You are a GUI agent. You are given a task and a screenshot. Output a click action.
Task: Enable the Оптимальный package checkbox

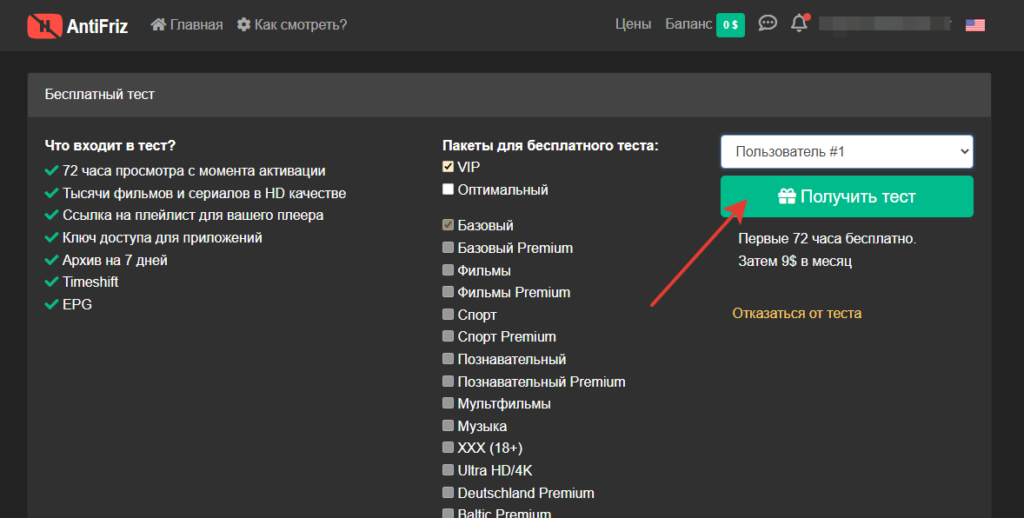pos(448,189)
